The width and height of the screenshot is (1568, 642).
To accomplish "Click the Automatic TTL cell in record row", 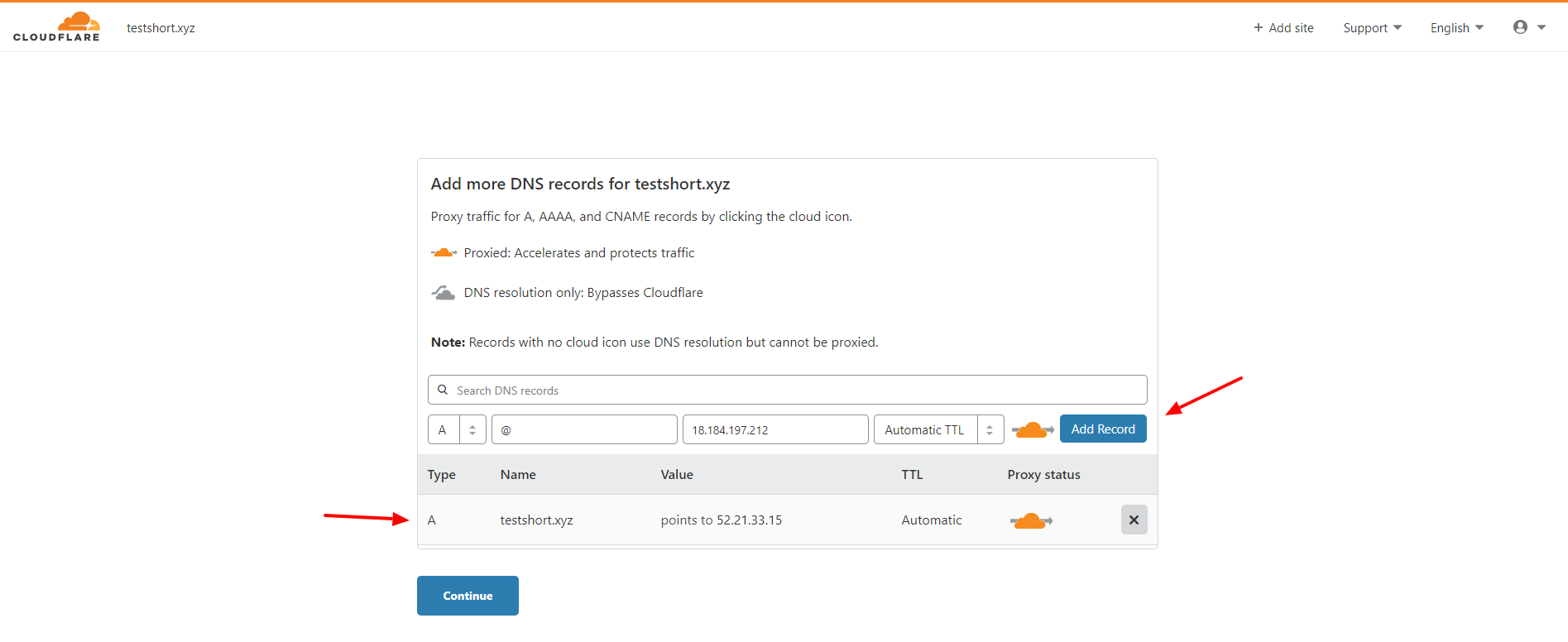I will [x=932, y=520].
